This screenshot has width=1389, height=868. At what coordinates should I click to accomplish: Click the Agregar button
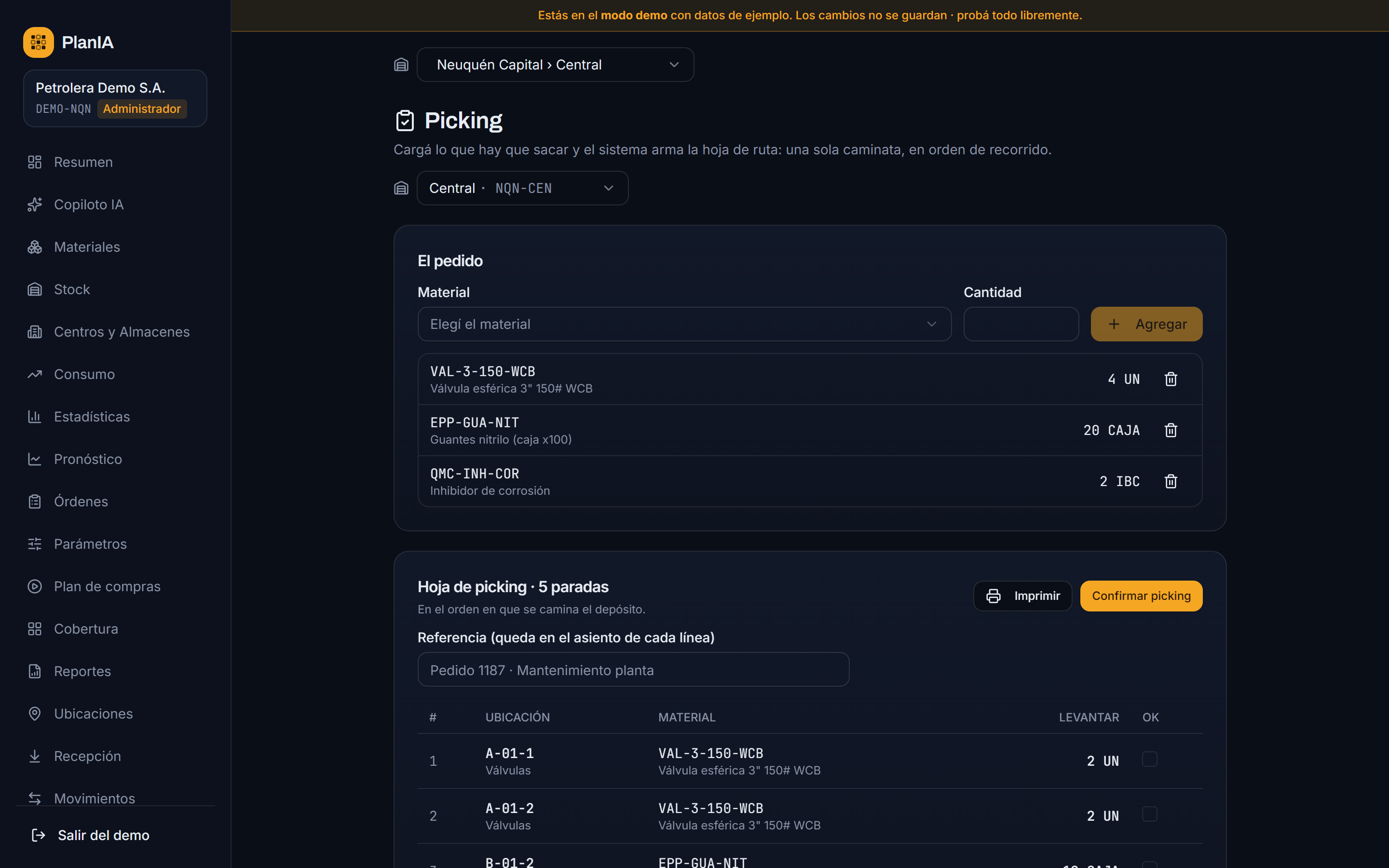(x=1146, y=325)
